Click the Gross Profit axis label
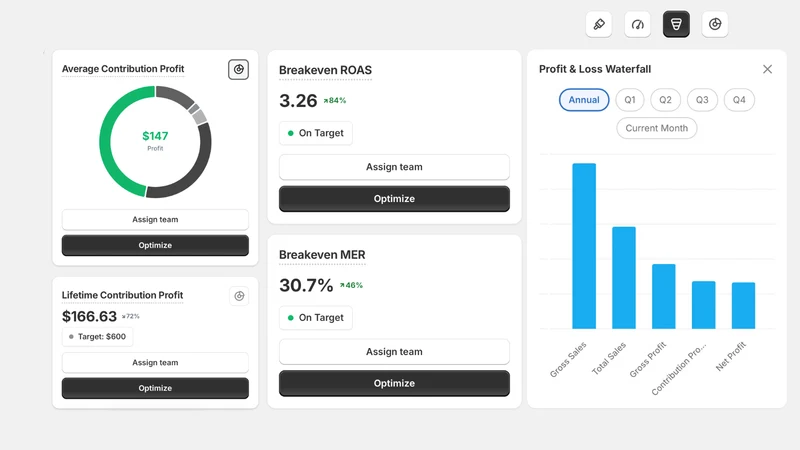 tap(647, 360)
